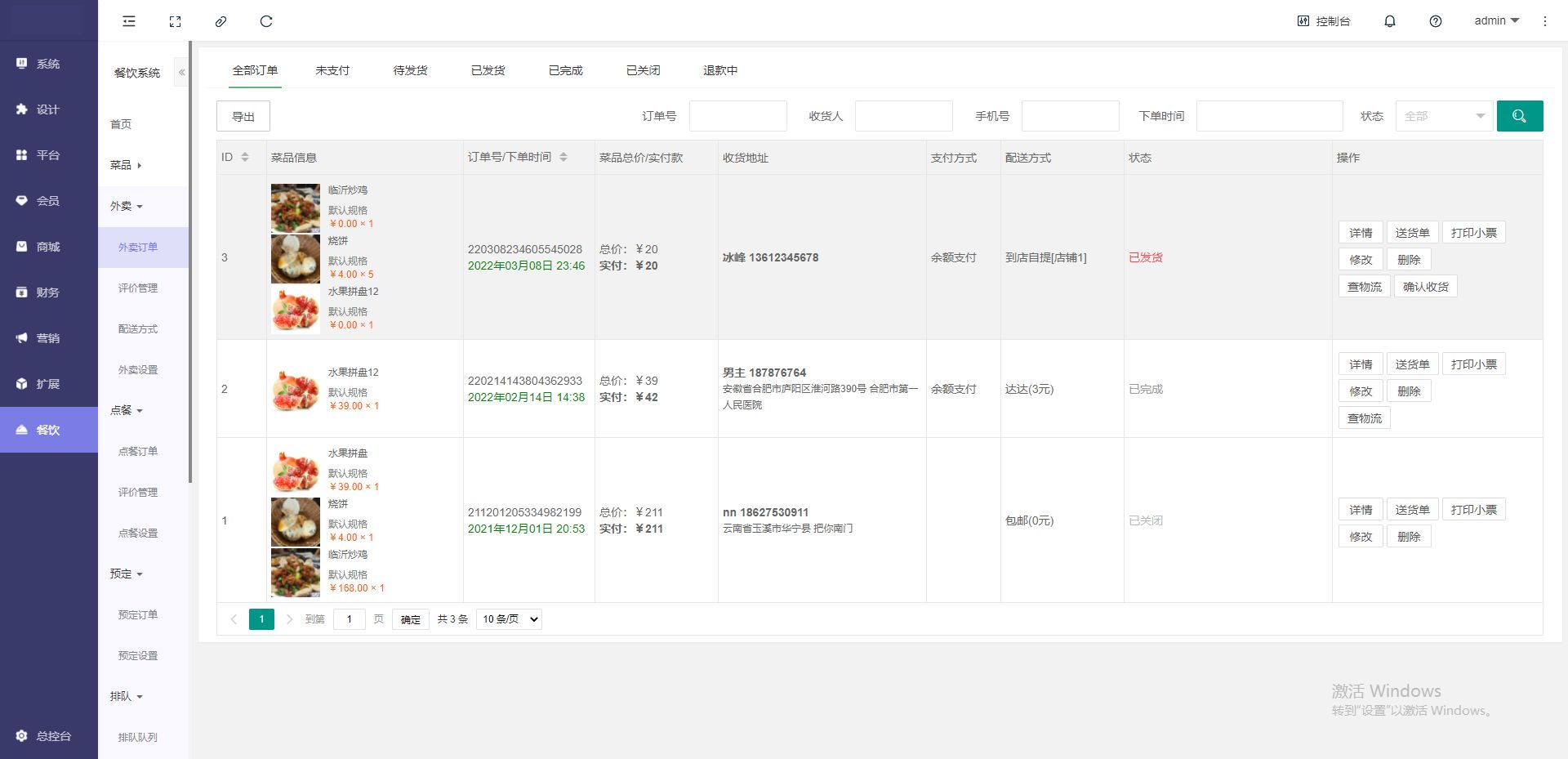Click the link icon in top toolbar
This screenshot has height=759, width=1568.
220,21
